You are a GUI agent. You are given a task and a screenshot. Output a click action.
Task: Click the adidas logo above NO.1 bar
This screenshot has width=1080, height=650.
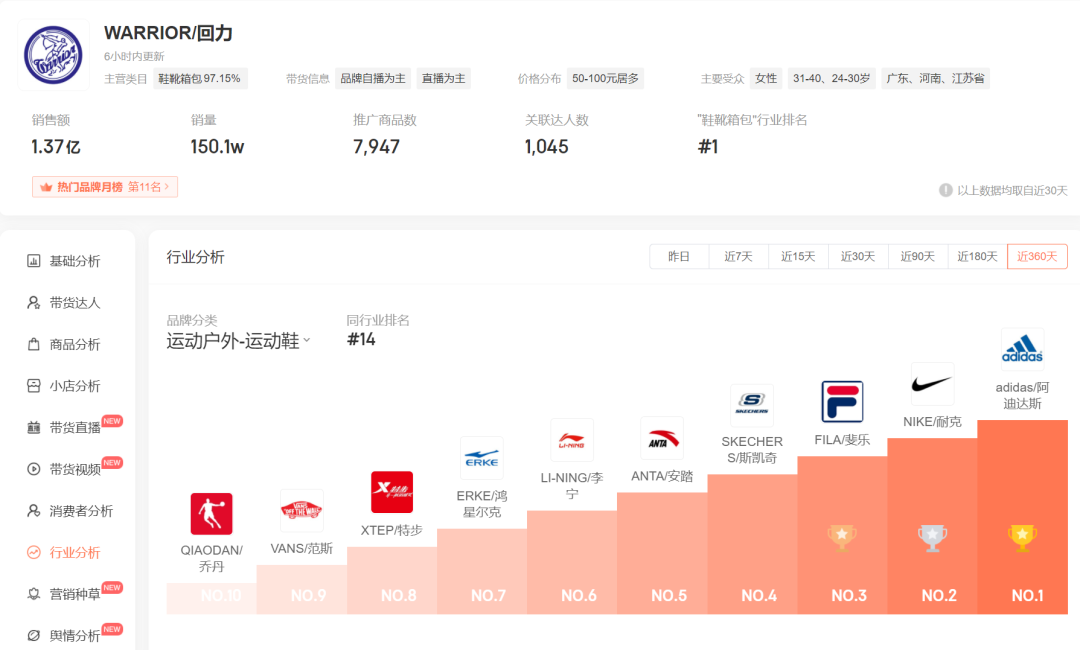[1022, 350]
